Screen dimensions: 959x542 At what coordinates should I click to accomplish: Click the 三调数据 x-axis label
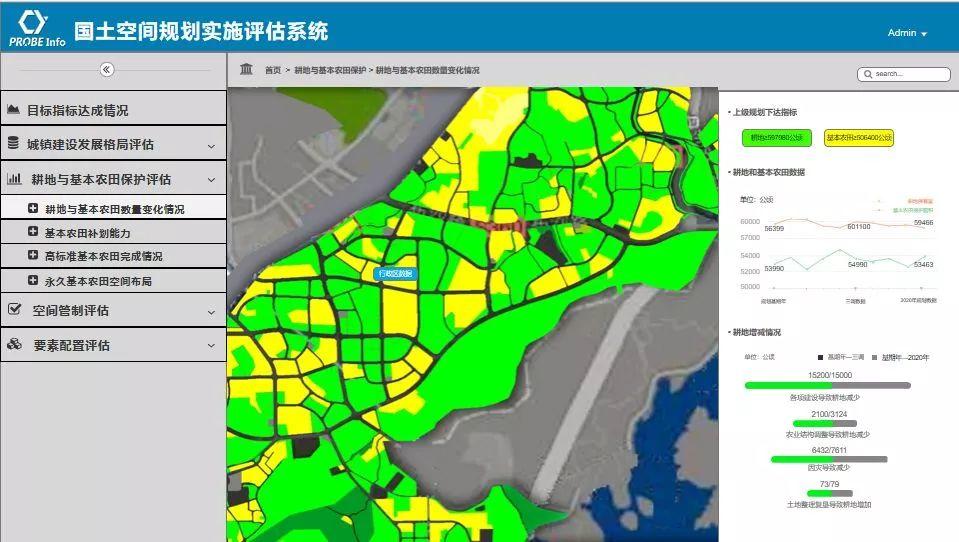click(855, 301)
